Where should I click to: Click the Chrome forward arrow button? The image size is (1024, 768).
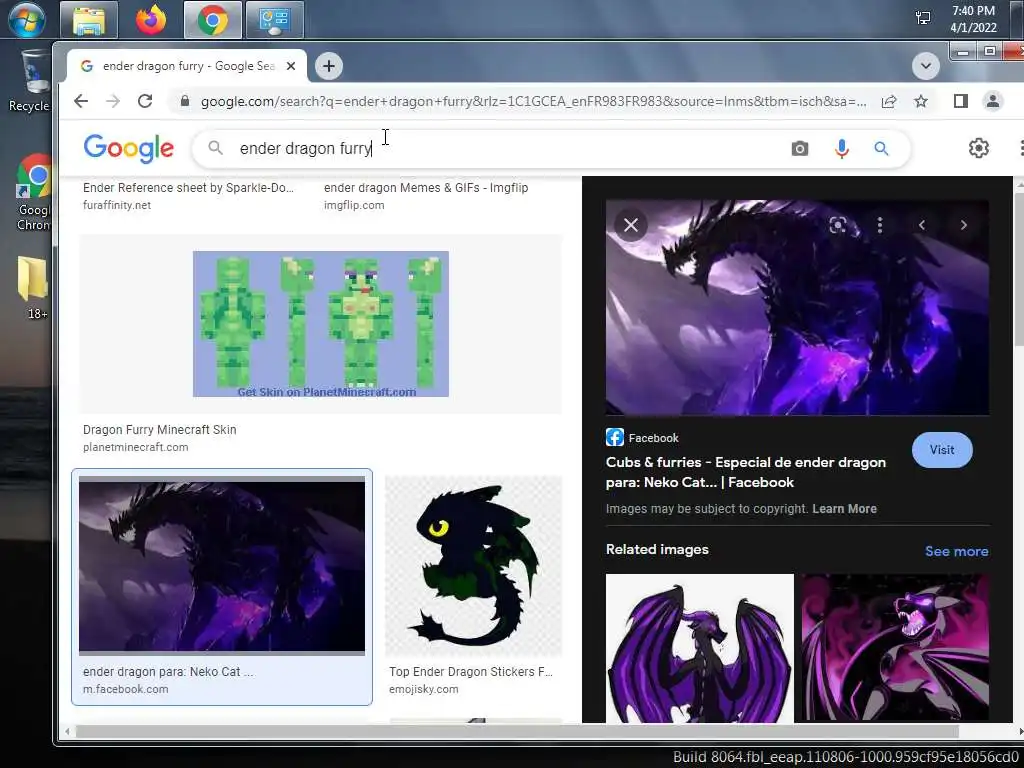click(113, 101)
